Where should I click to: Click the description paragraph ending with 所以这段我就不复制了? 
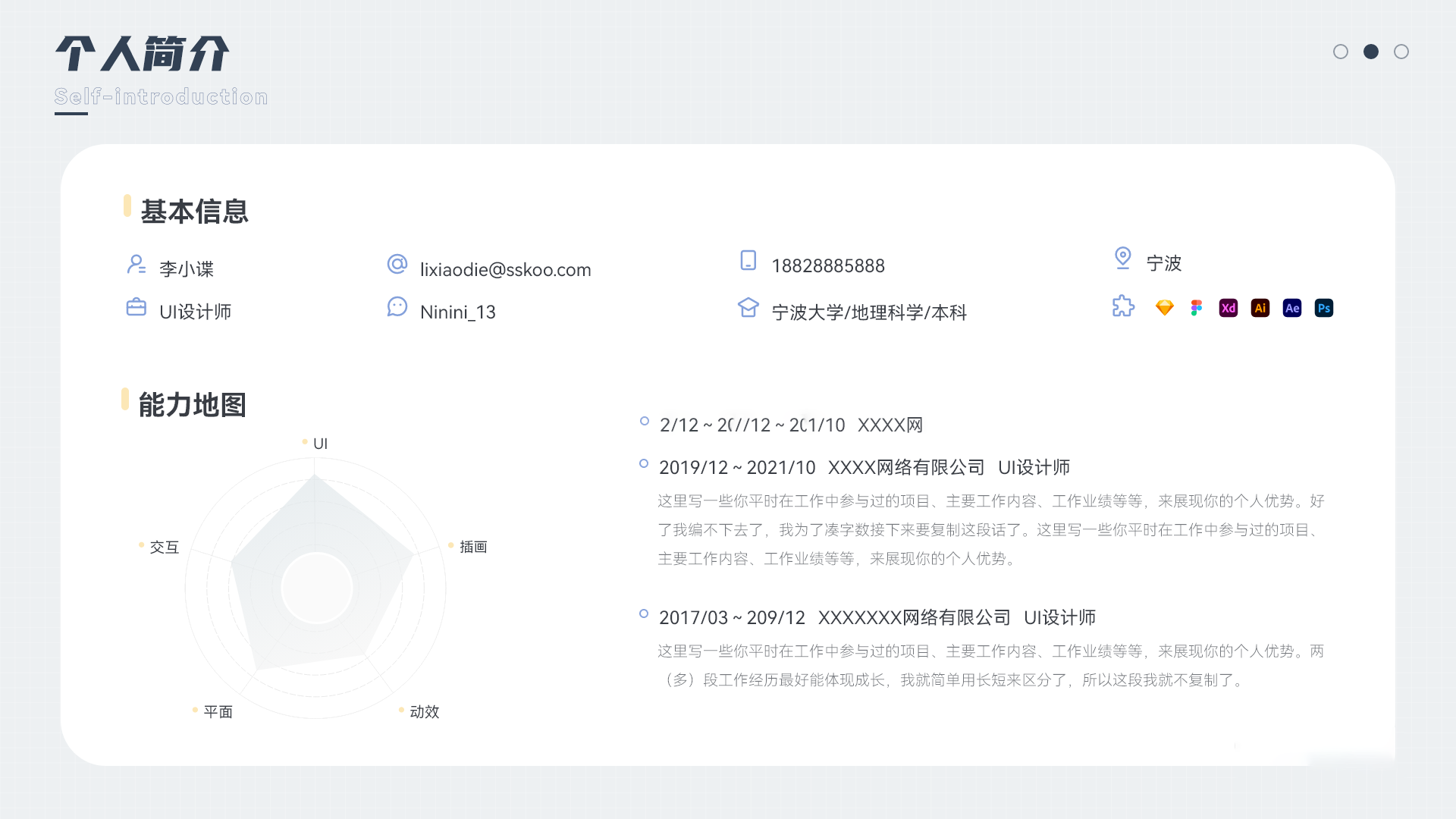click(990, 665)
